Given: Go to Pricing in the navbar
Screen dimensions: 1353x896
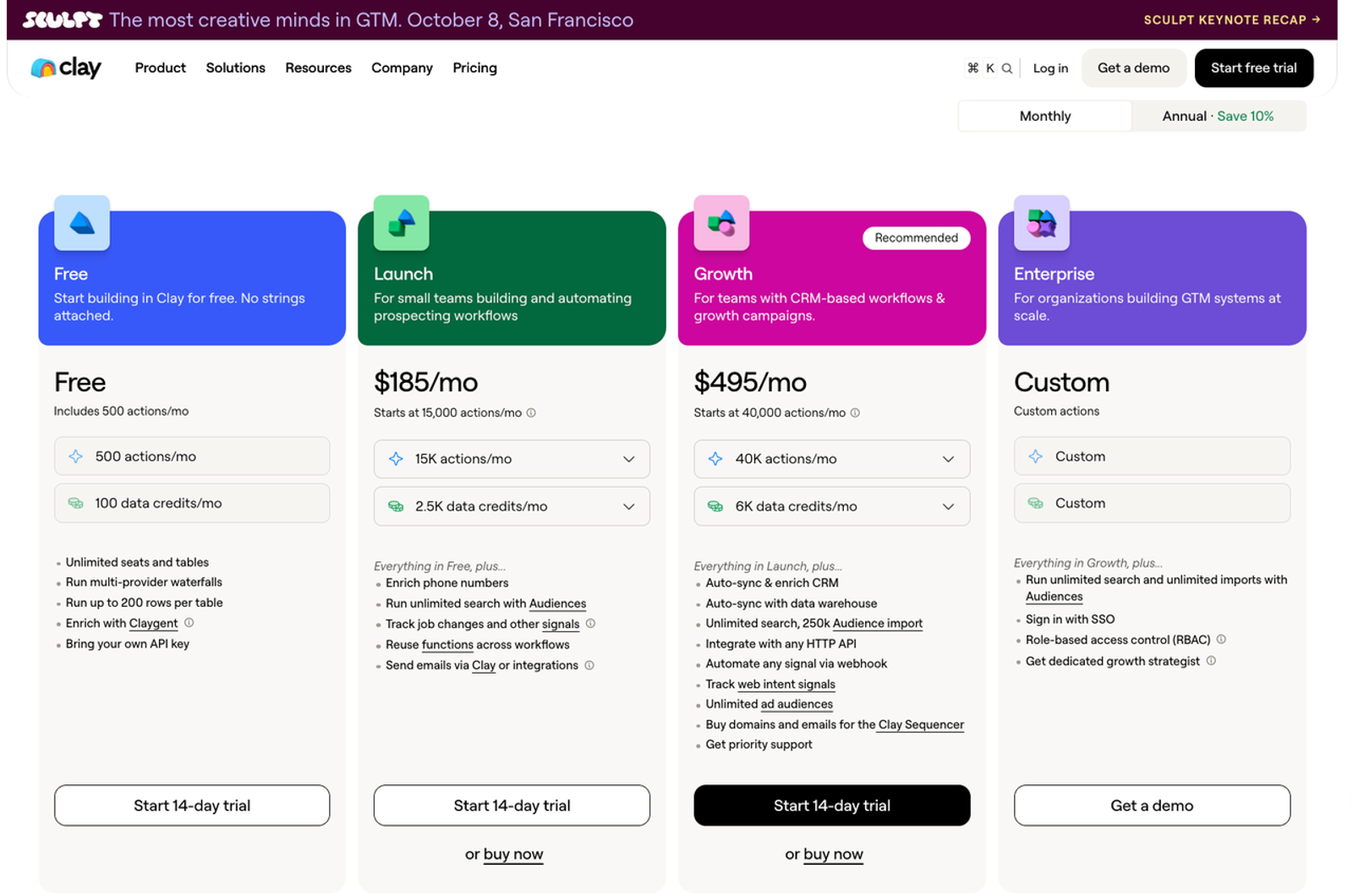Looking at the screenshot, I should (474, 68).
